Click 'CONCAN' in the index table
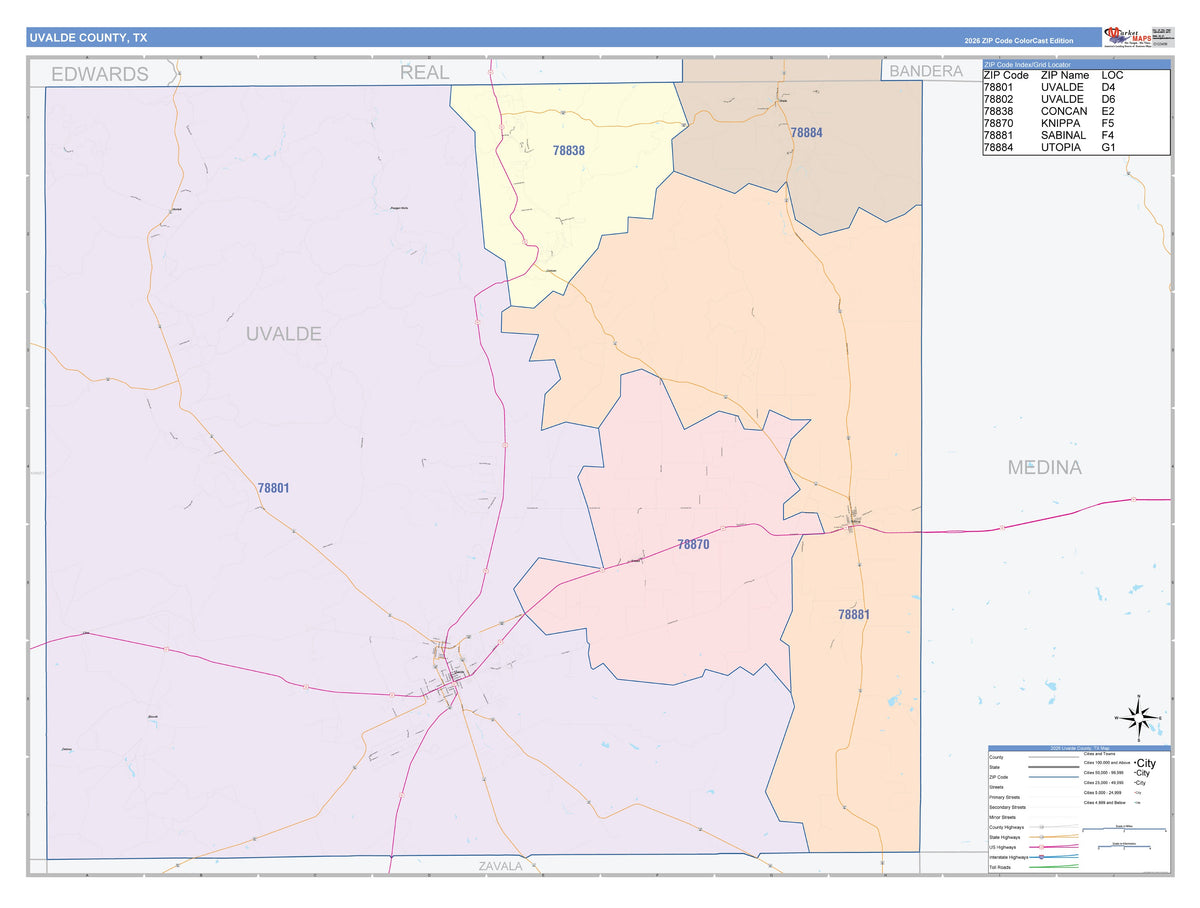This screenshot has width=1200, height=908. pos(1064,111)
